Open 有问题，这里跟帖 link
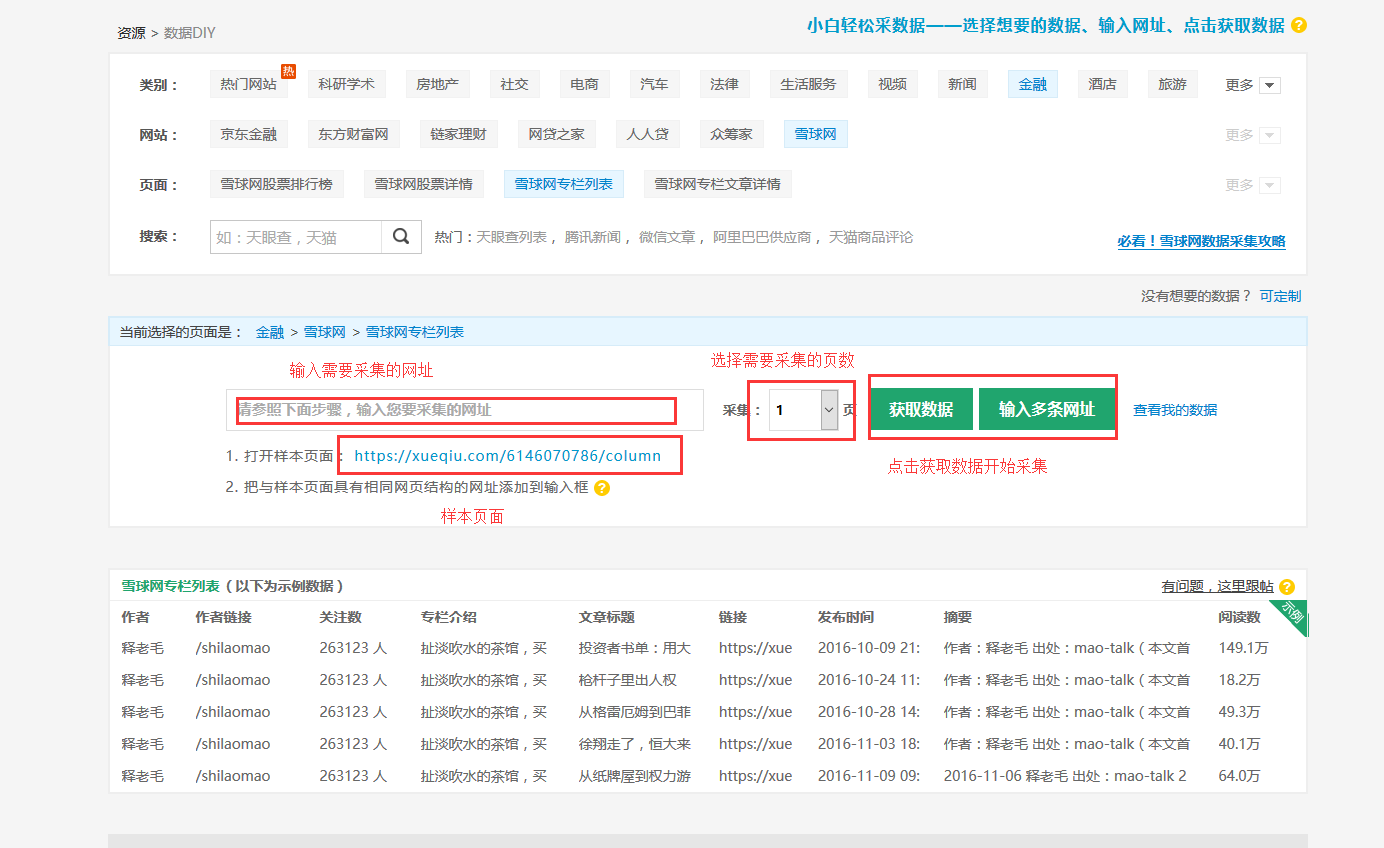 click(1218, 587)
